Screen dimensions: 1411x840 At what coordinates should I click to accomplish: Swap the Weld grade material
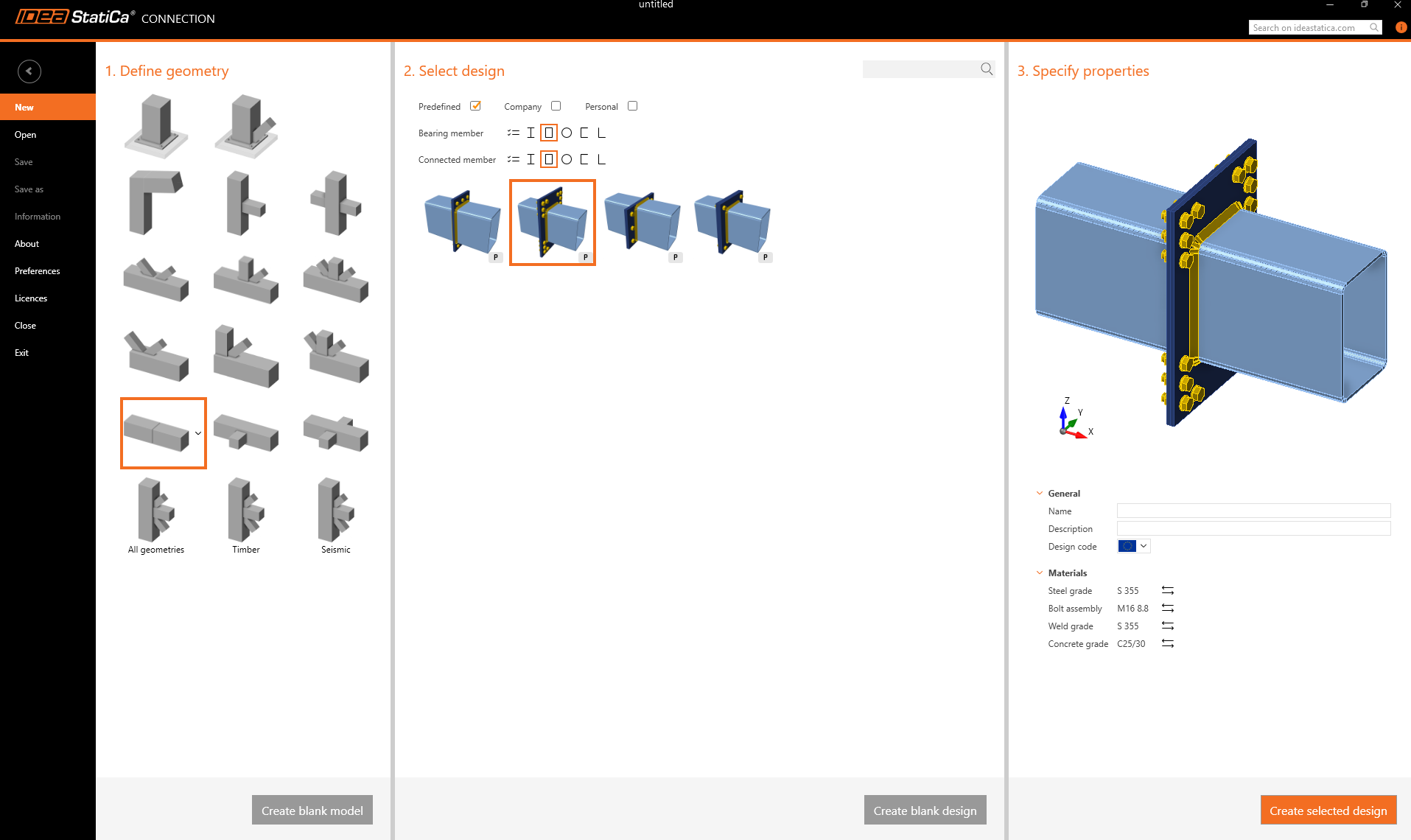[x=1168, y=626]
